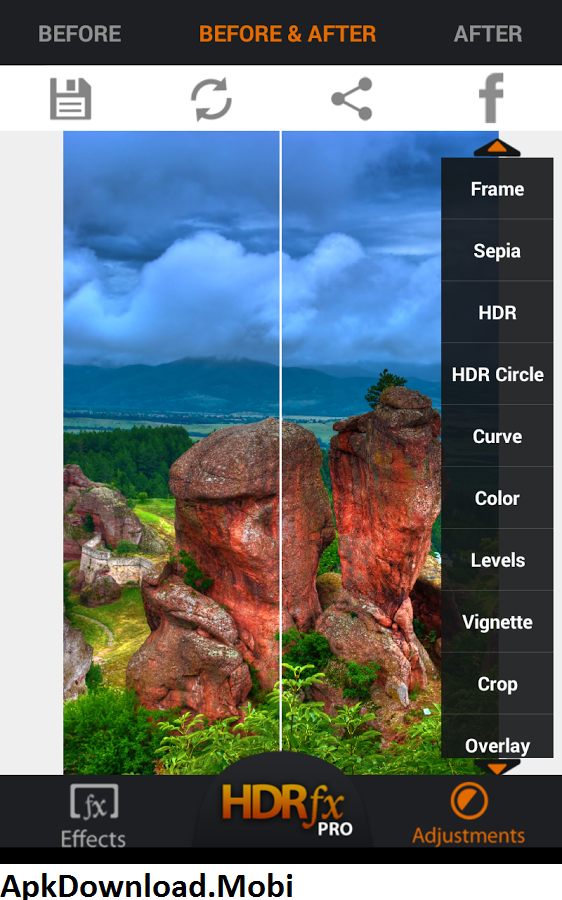The width and height of the screenshot is (562, 900).
Task: Choose Frame from the adjustments list
Action: point(497,189)
